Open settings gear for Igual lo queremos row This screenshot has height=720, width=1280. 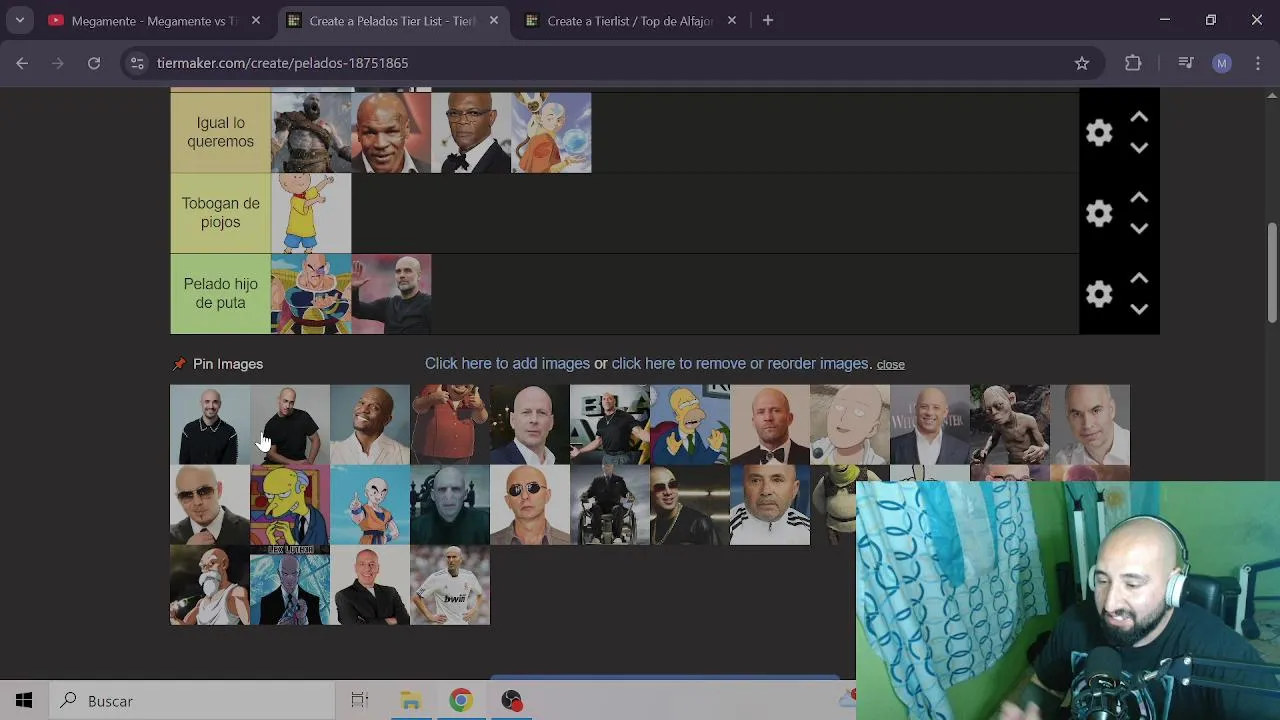pyautogui.click(x=1099, y=133)
